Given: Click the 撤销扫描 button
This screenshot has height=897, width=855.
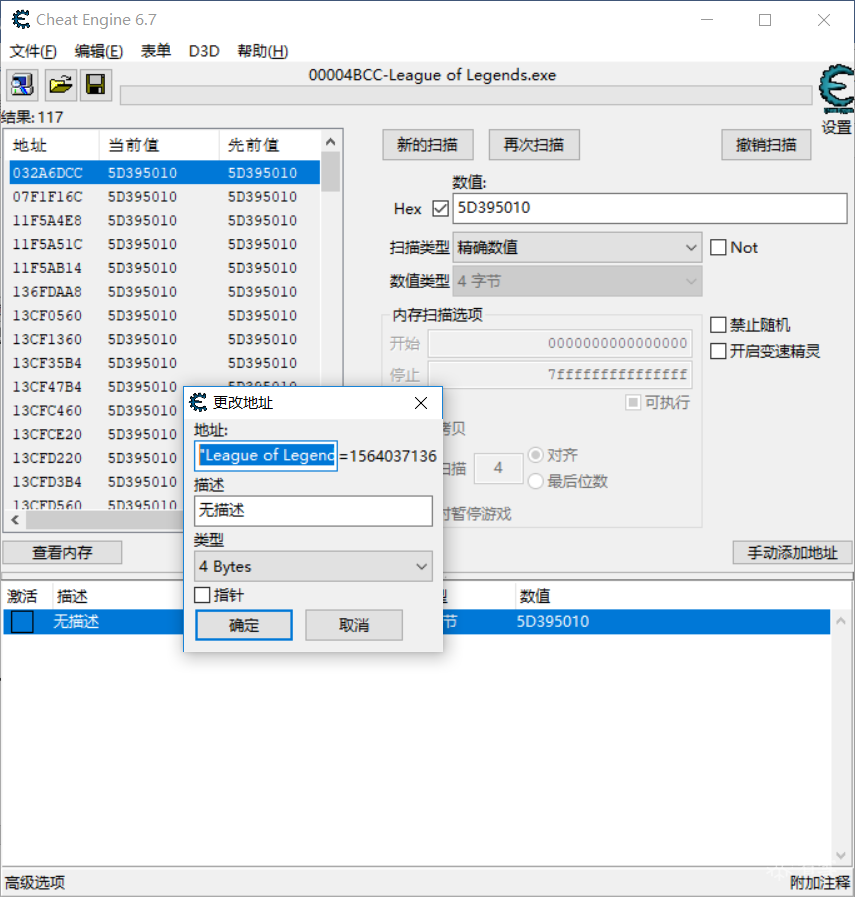Looking at the screenshot, I should click(766, 145).
